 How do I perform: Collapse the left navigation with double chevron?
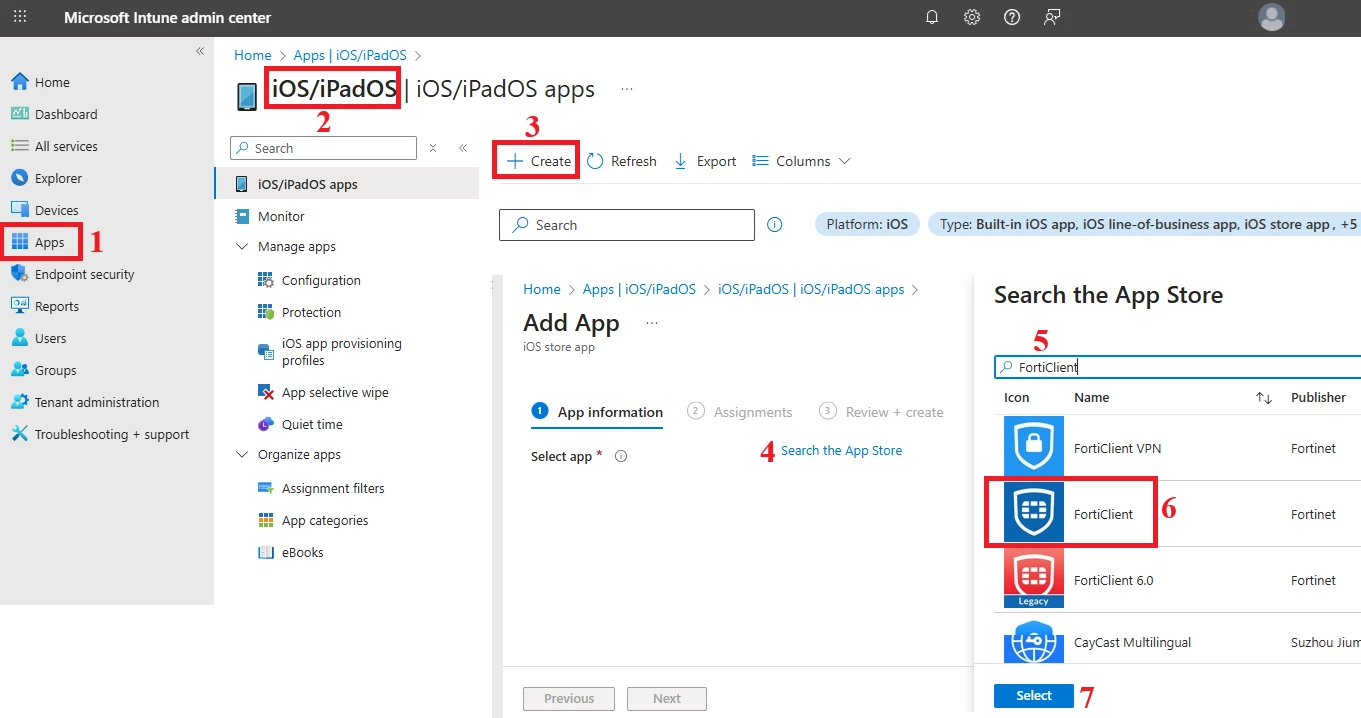pyautogui.click(x=200, y=51)
